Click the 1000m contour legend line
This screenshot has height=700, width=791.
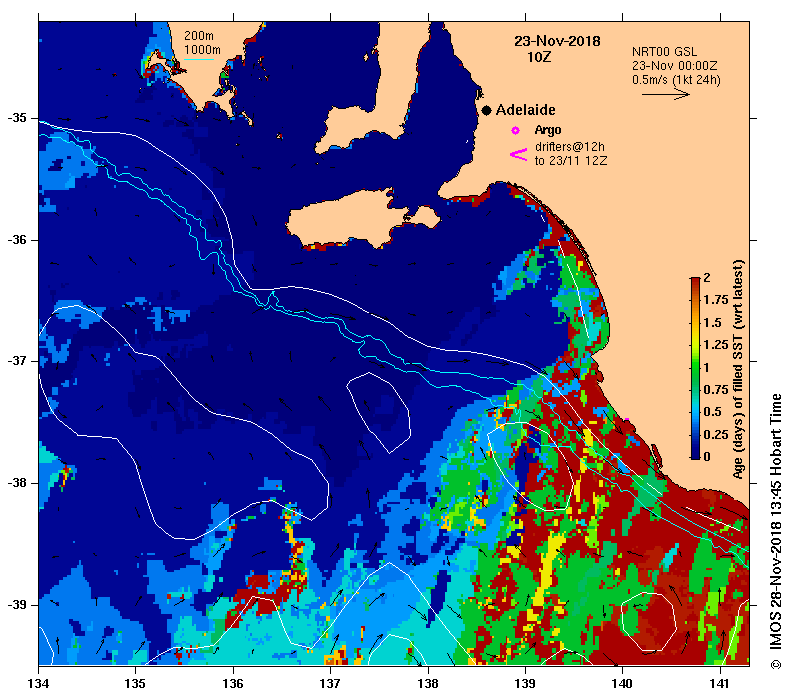click(x=202, y=58)
